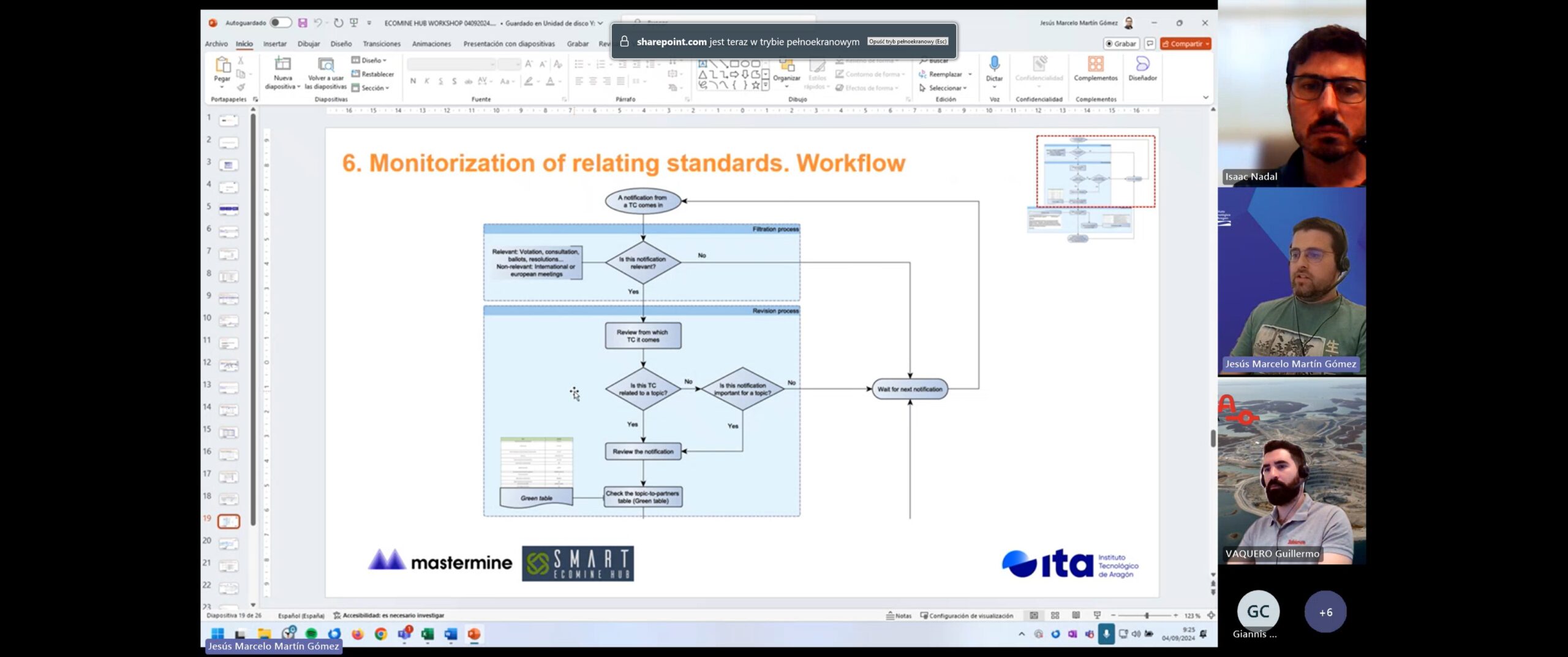Click the Nueva diapositiva icon
Image resolution: width=1568 pixels, height=657 pixels.
(282, 64)
